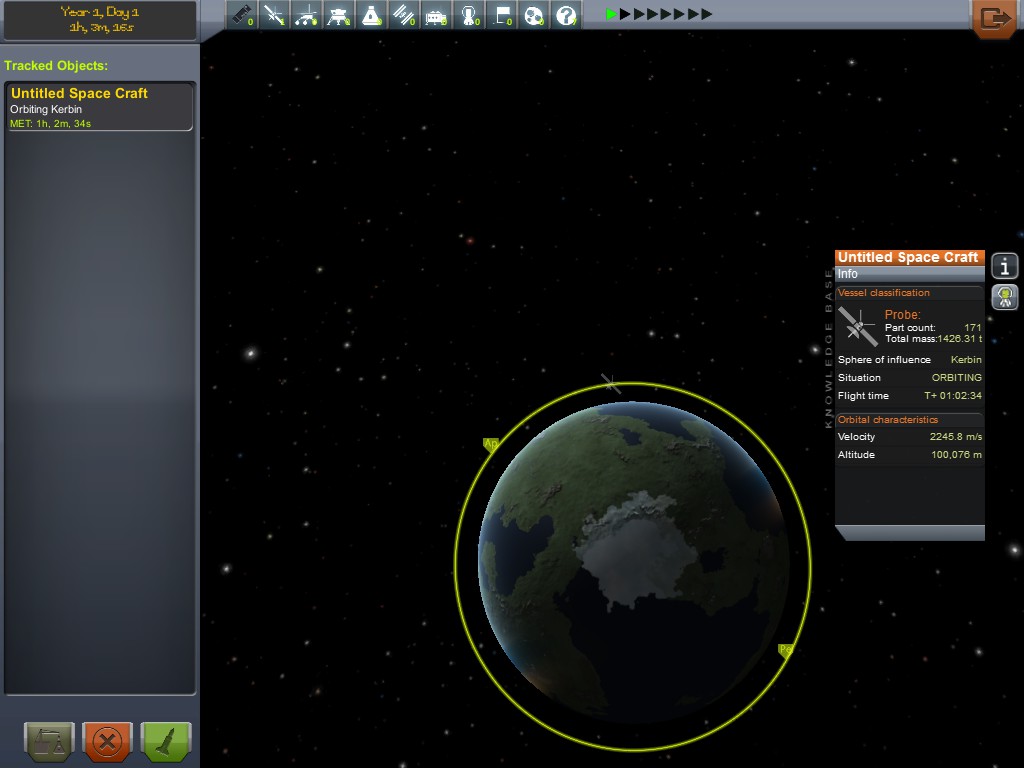Image resolution: width=1024 pixels, height=768 pixels.
Task: Click the Year 1, Day 1 clock display
Action: tap(100, 20)
